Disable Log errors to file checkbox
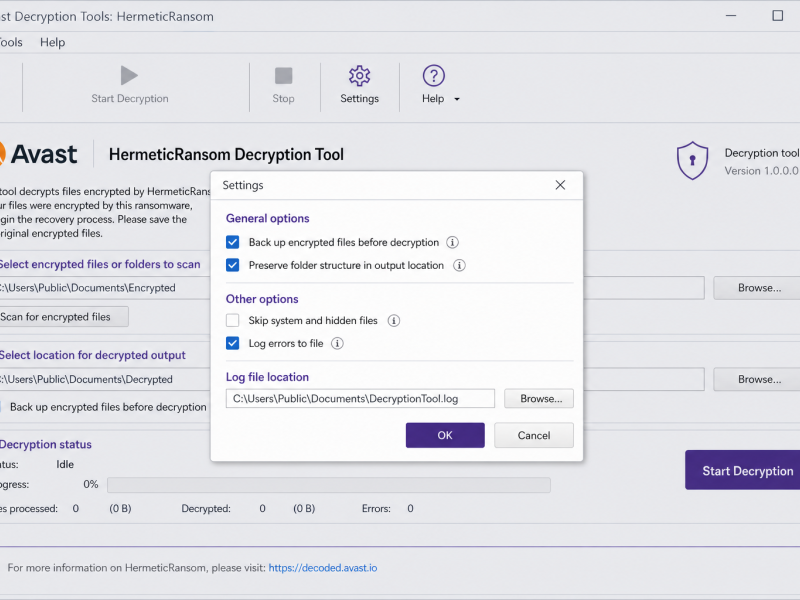This screenshot has width=800, height=600. [233, 343]
